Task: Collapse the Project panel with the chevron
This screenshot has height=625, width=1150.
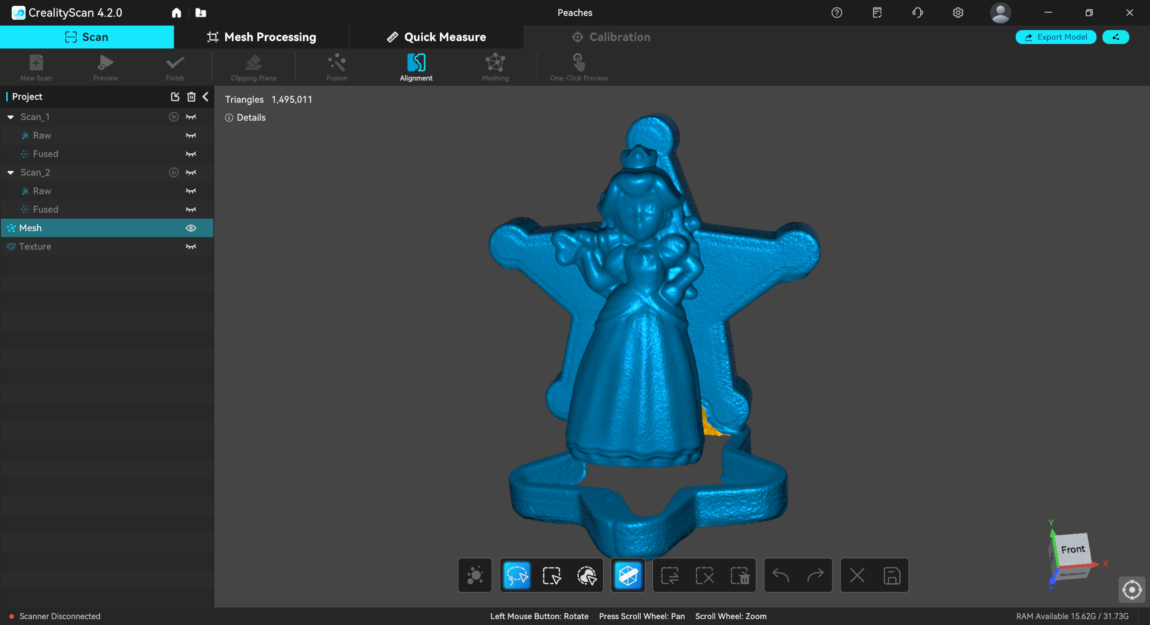Action: (205, 97)
